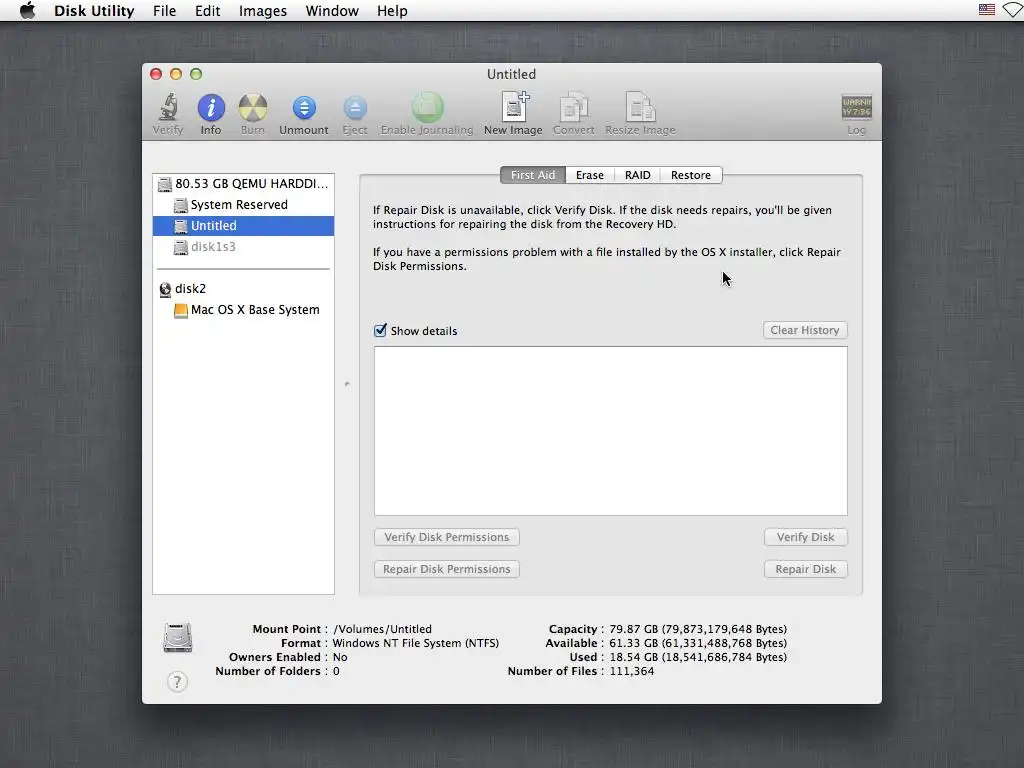
Task: Switch to the First Aid tab
Action: [x=533, y=175]
